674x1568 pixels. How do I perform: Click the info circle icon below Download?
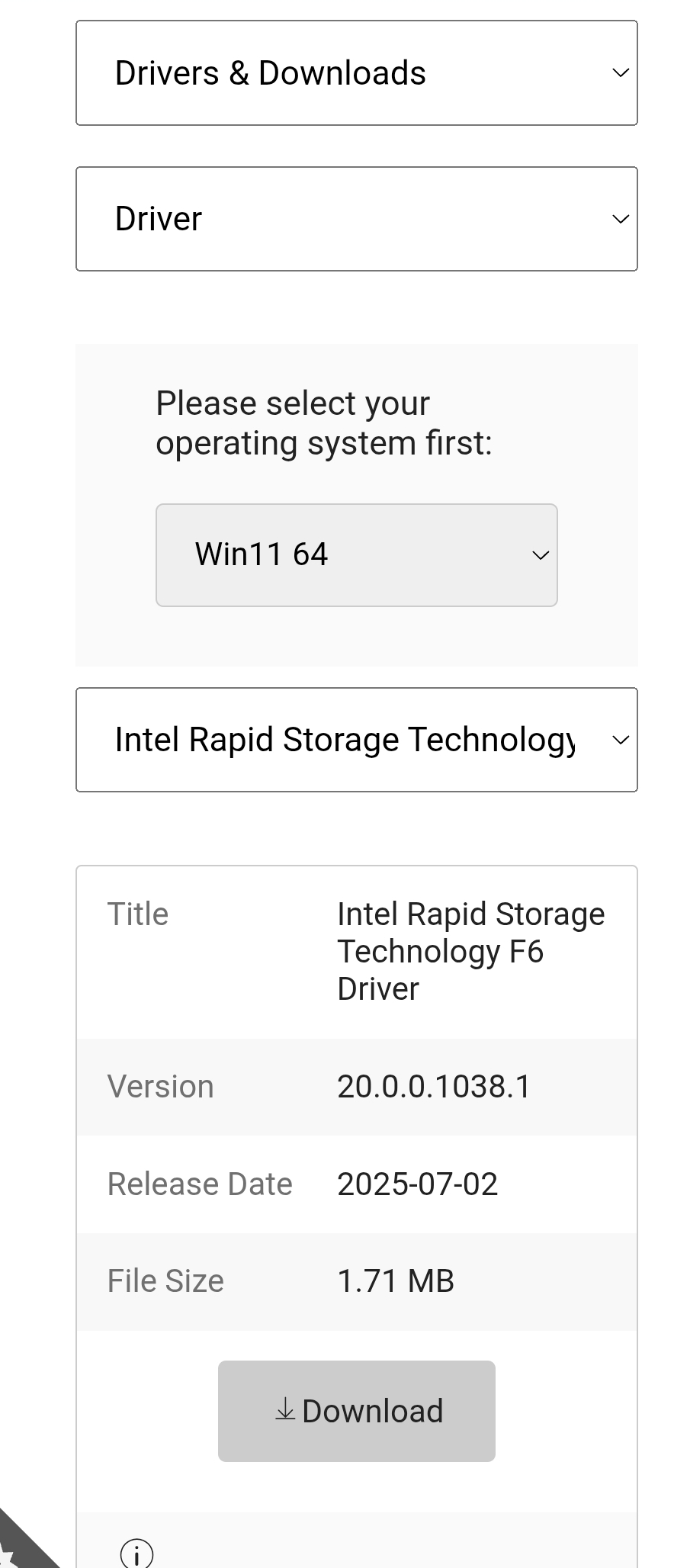[136, 1554]
